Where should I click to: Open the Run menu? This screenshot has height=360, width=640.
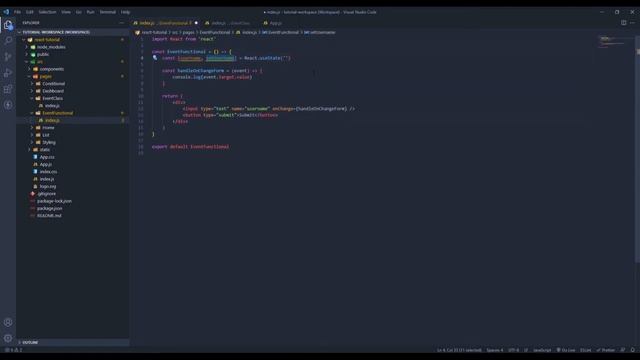[91, 12]
